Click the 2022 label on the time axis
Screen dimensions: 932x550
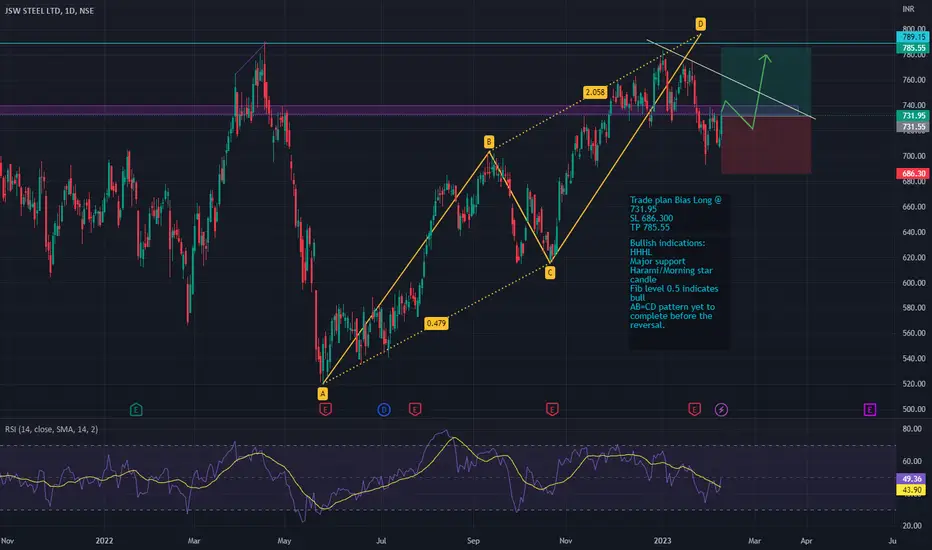point(104,540)
